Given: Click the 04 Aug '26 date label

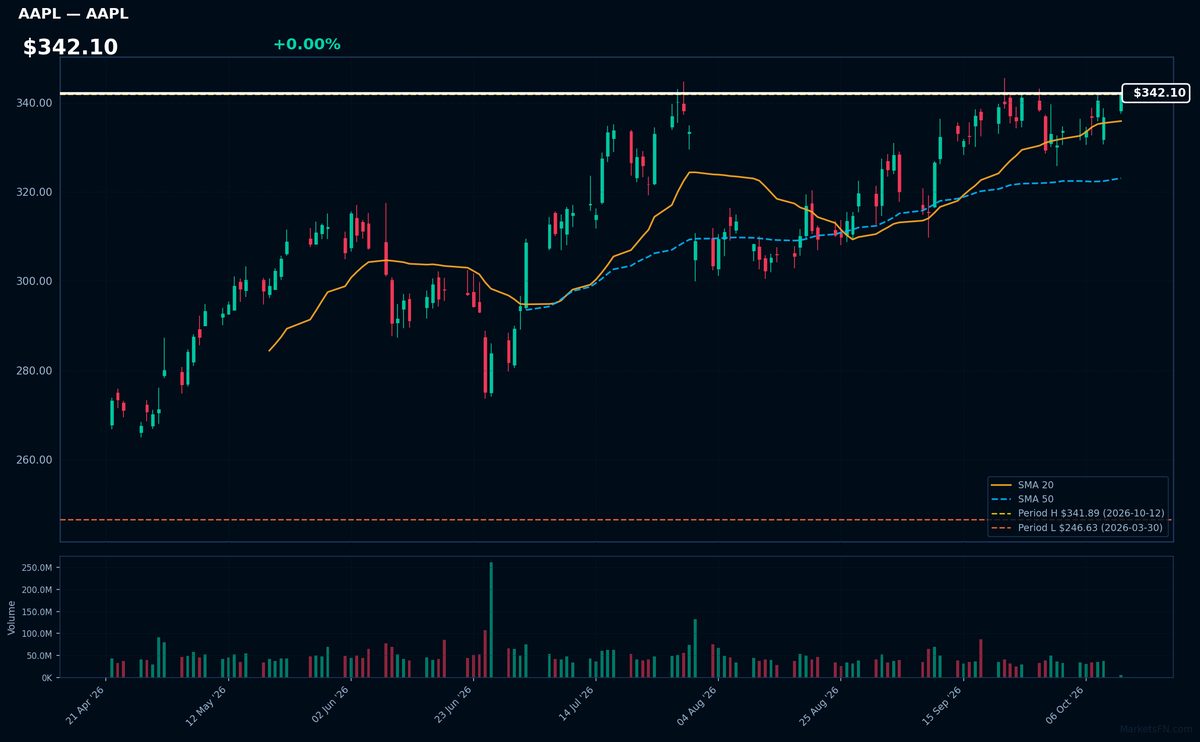Looking at the screenshot, I should [697, 706].
